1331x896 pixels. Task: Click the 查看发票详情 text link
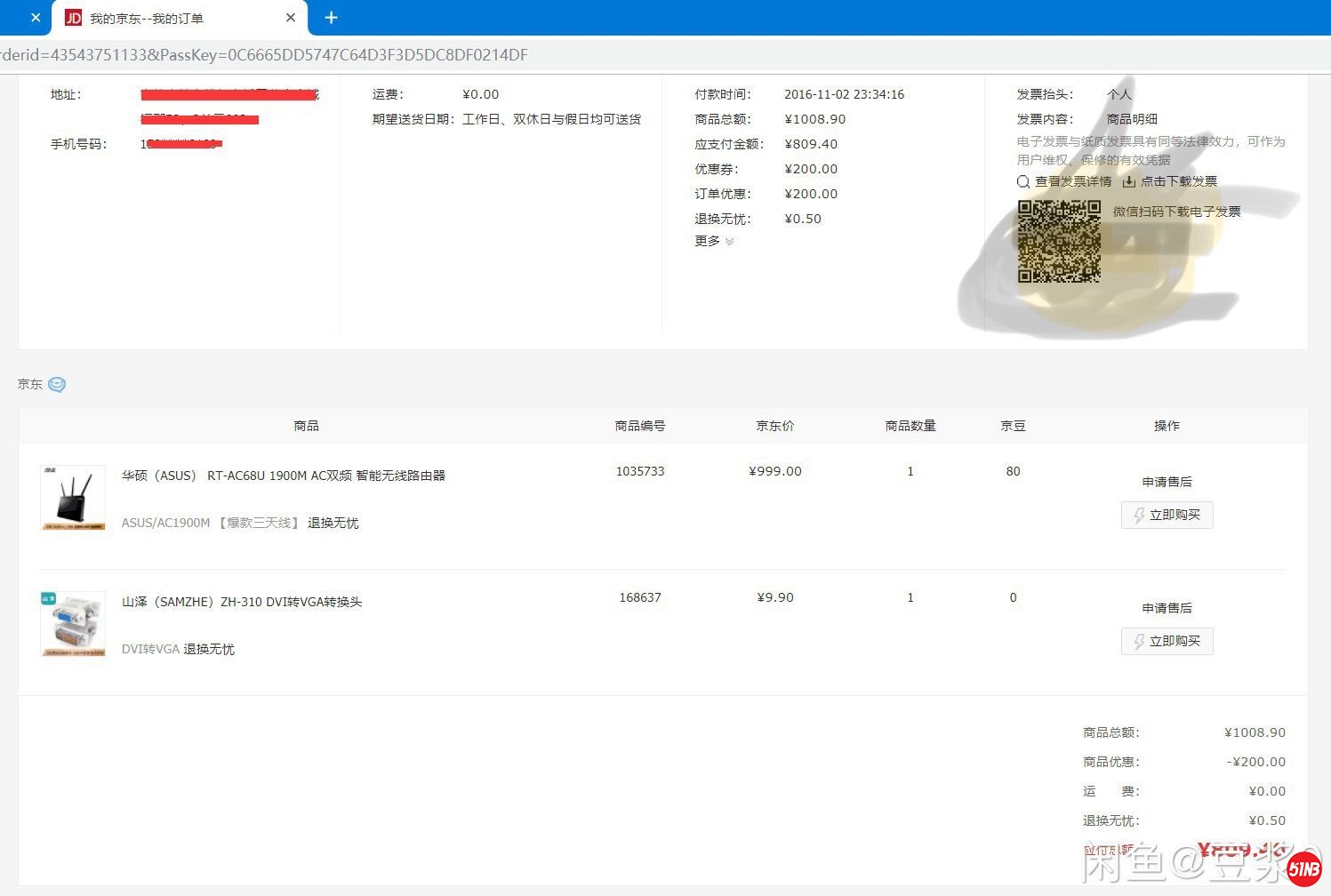(x=1073, y=181)
